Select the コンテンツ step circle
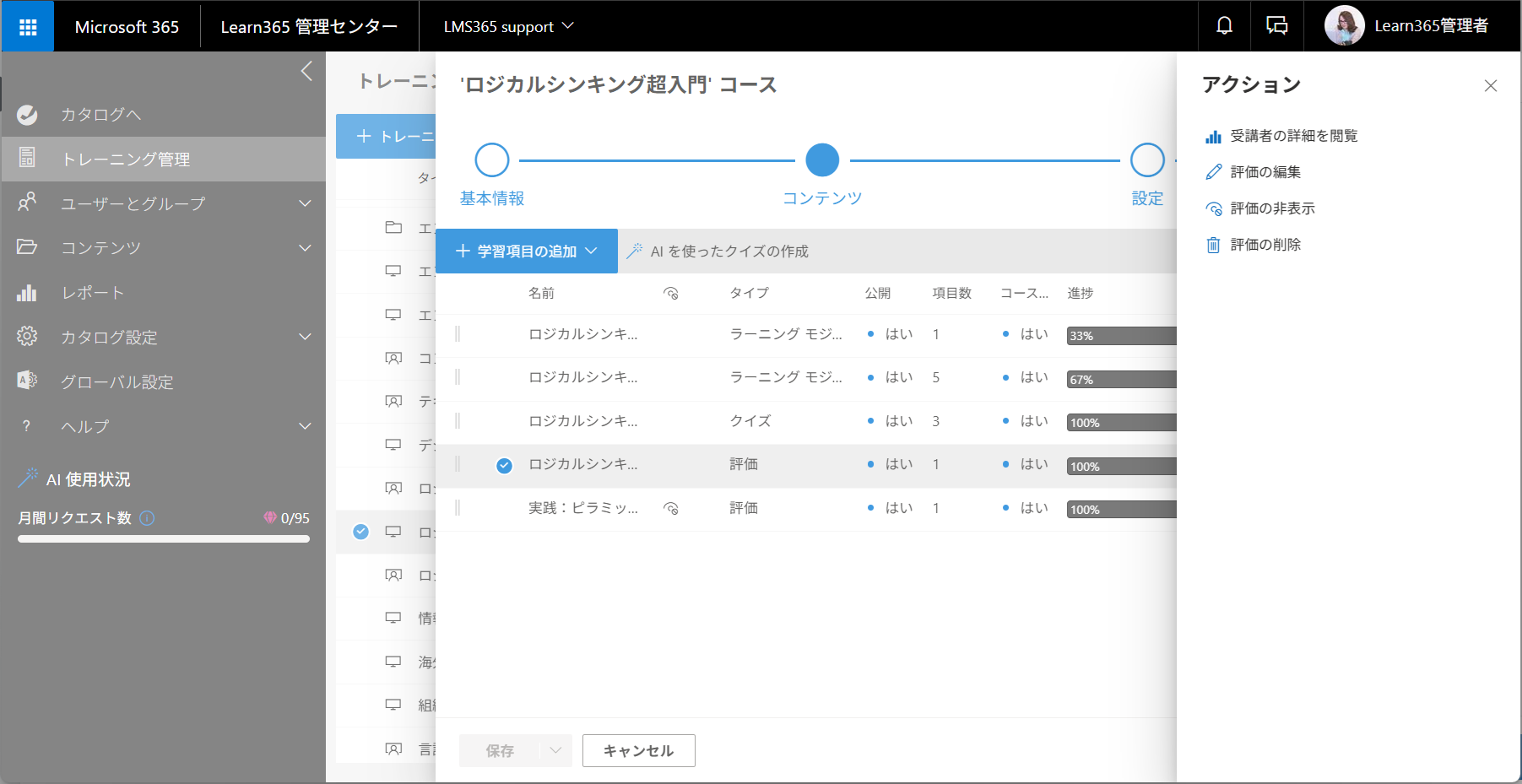 point(822,160)
